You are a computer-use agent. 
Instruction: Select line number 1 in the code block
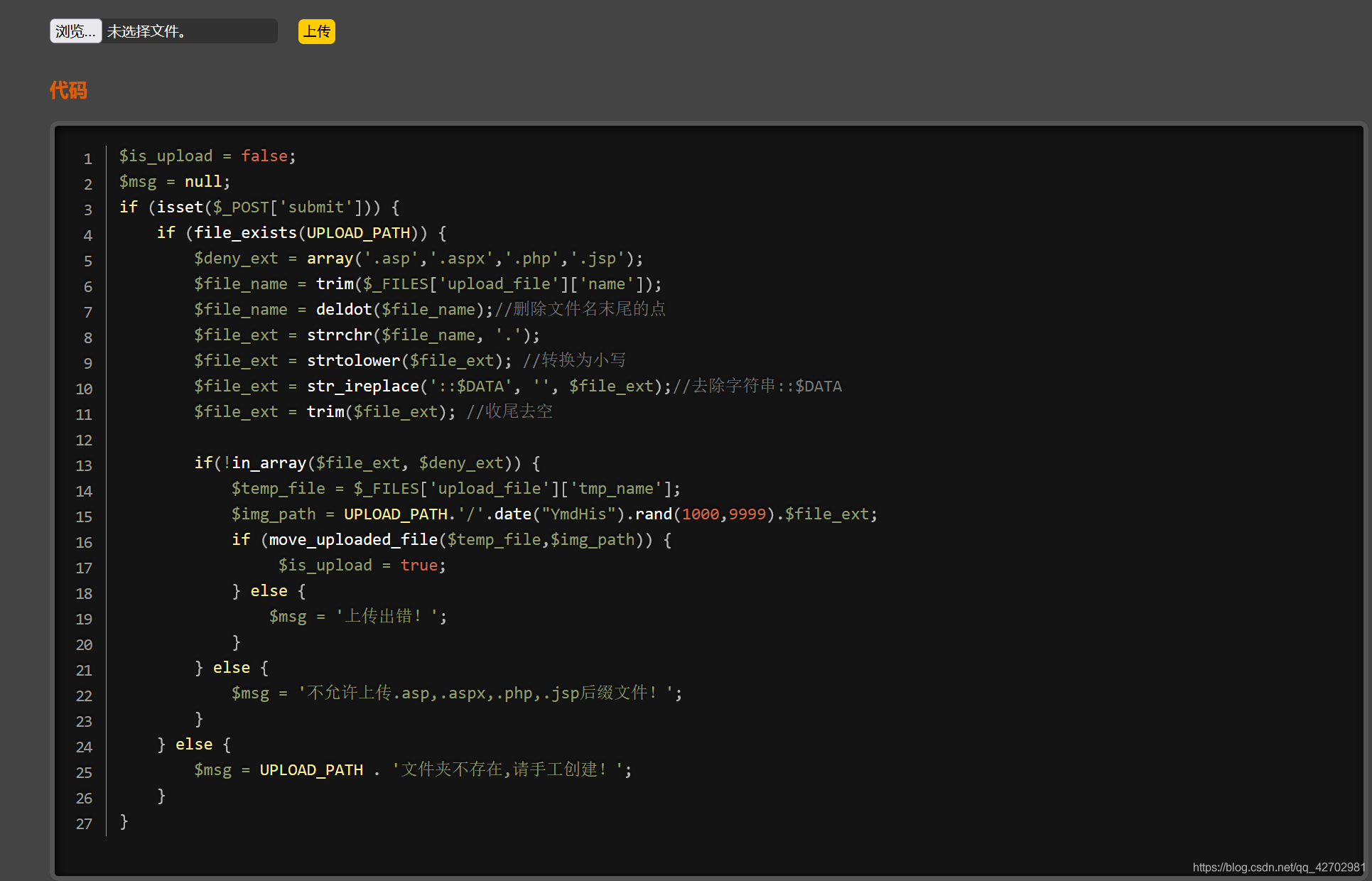pyautogui.click(x=88, y=158)
